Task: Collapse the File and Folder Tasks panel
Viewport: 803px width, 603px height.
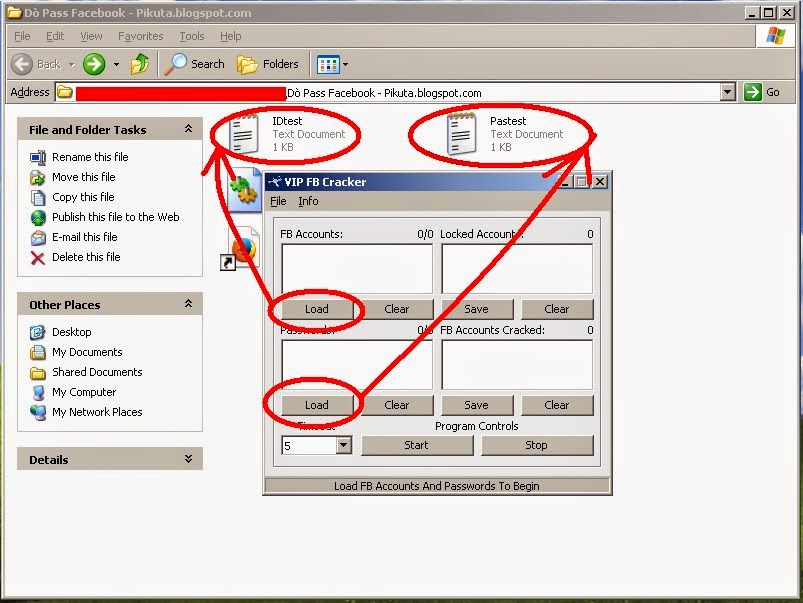Action: coord(188,129)
